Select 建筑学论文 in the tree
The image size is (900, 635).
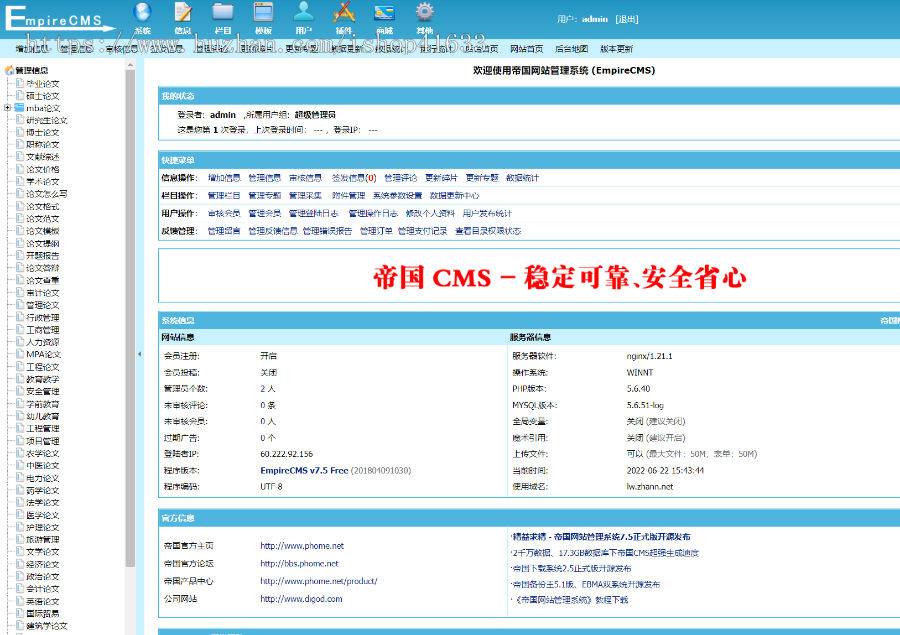[46, 626]
